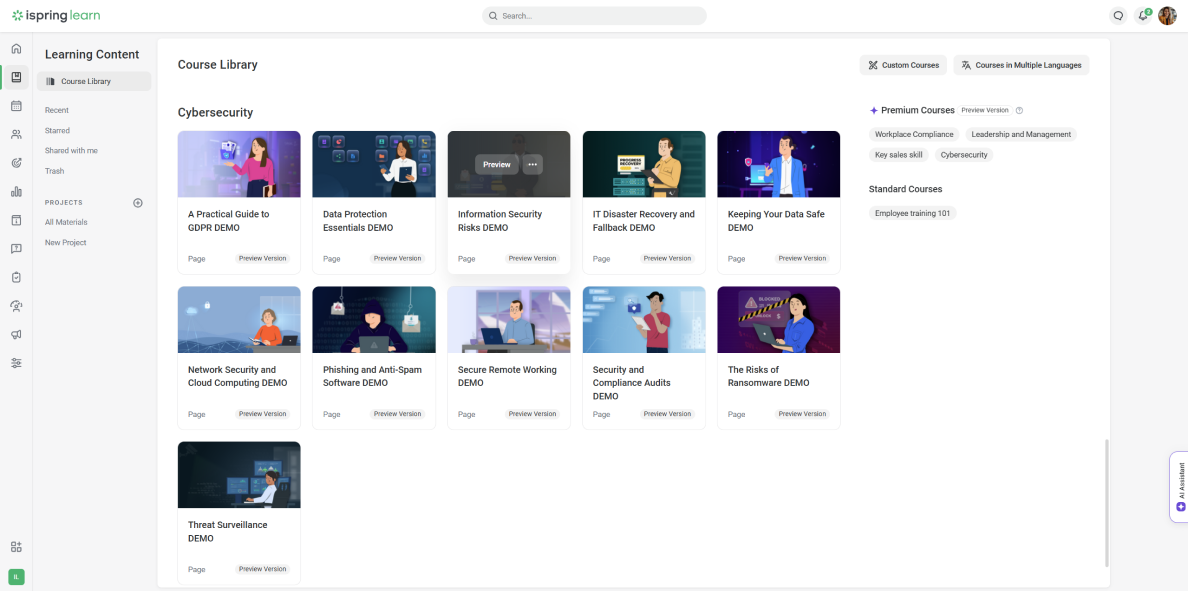
Task: Filter by Leadership and Management tag
Action: point(1021,134)
